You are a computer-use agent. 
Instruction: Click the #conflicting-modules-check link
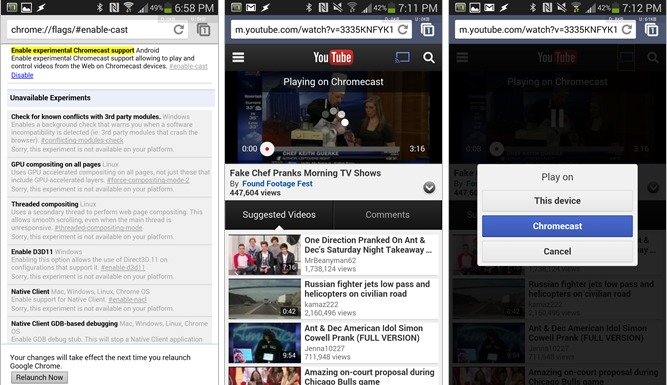click(x=82, y=140)
